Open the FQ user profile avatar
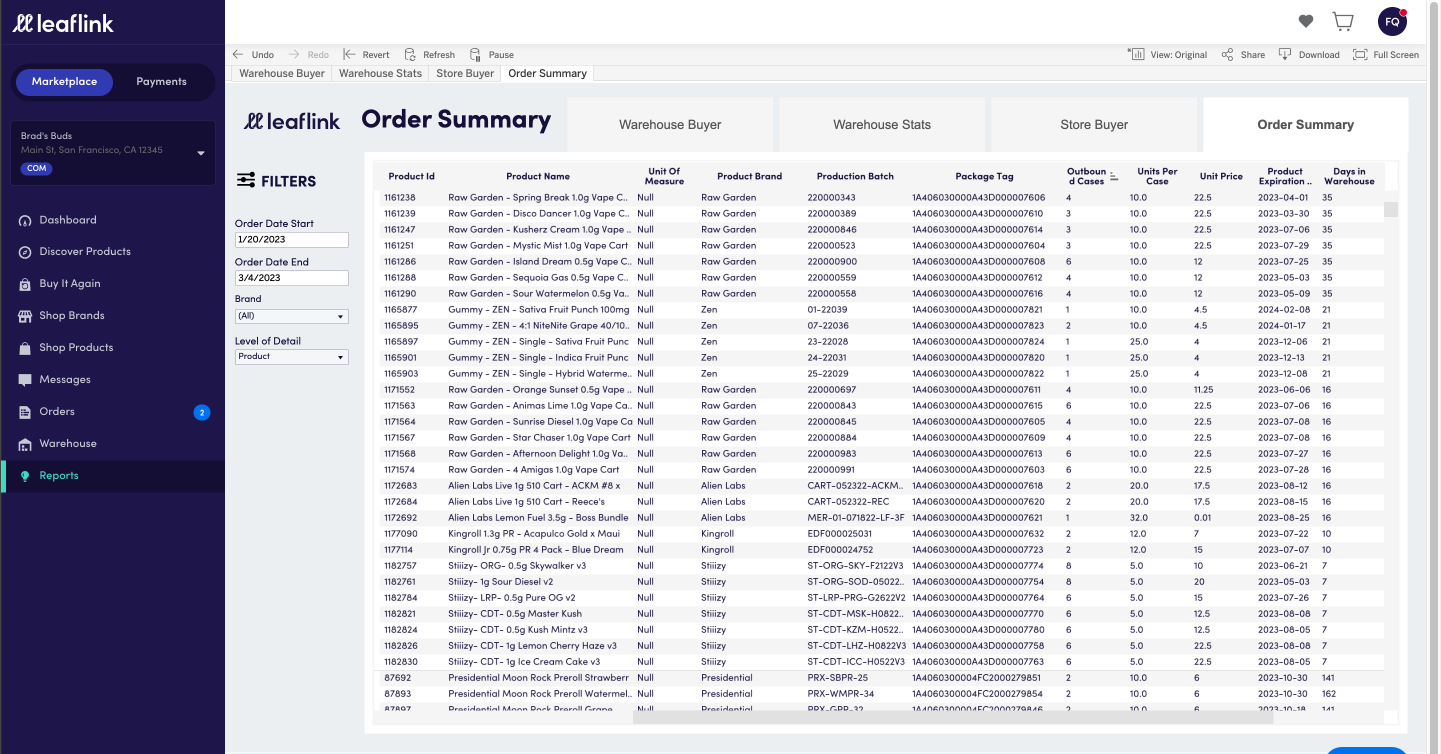Viewport: 1441px width, 754px height. tap(1392, 21)
